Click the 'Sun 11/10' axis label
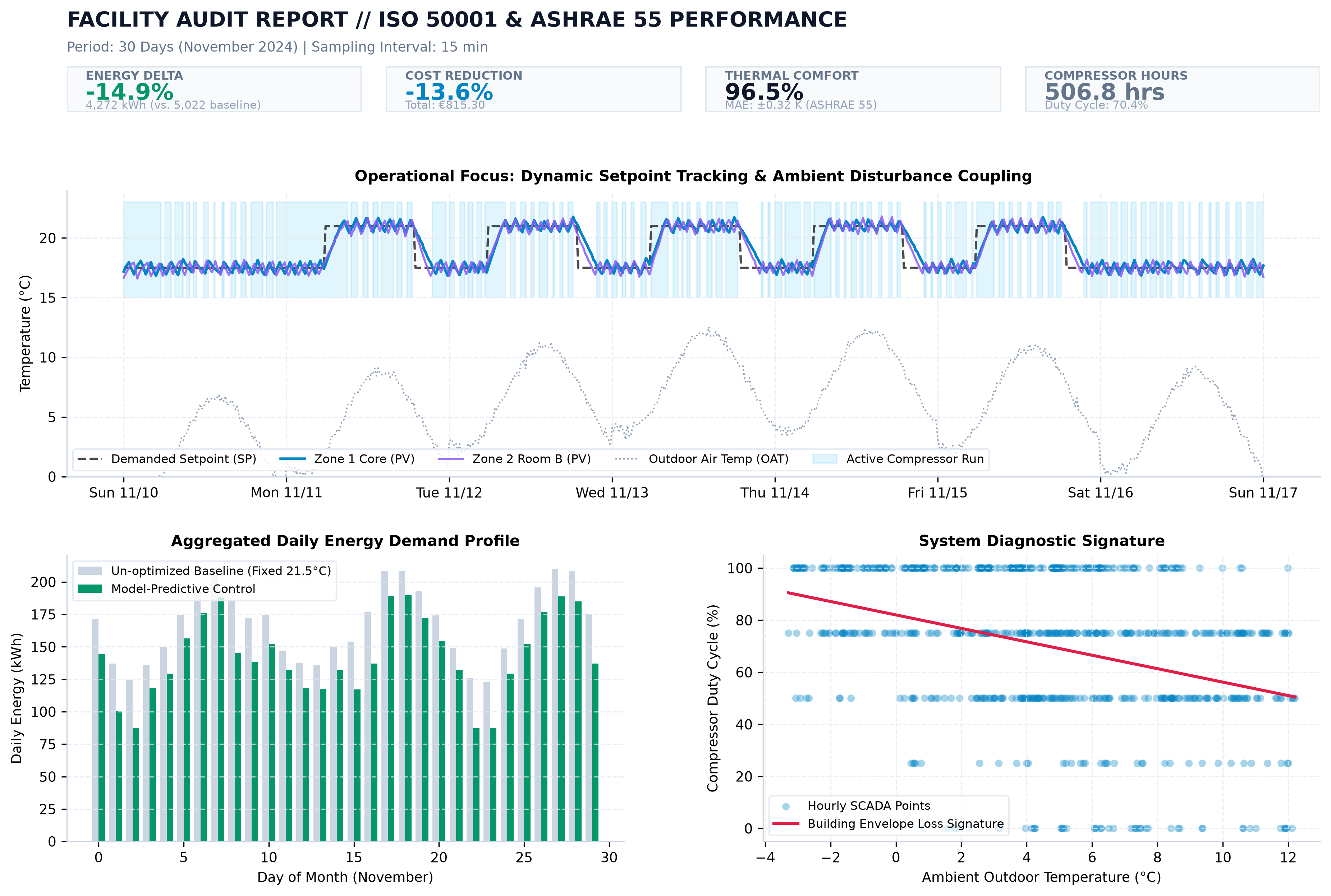 point(124,493)
